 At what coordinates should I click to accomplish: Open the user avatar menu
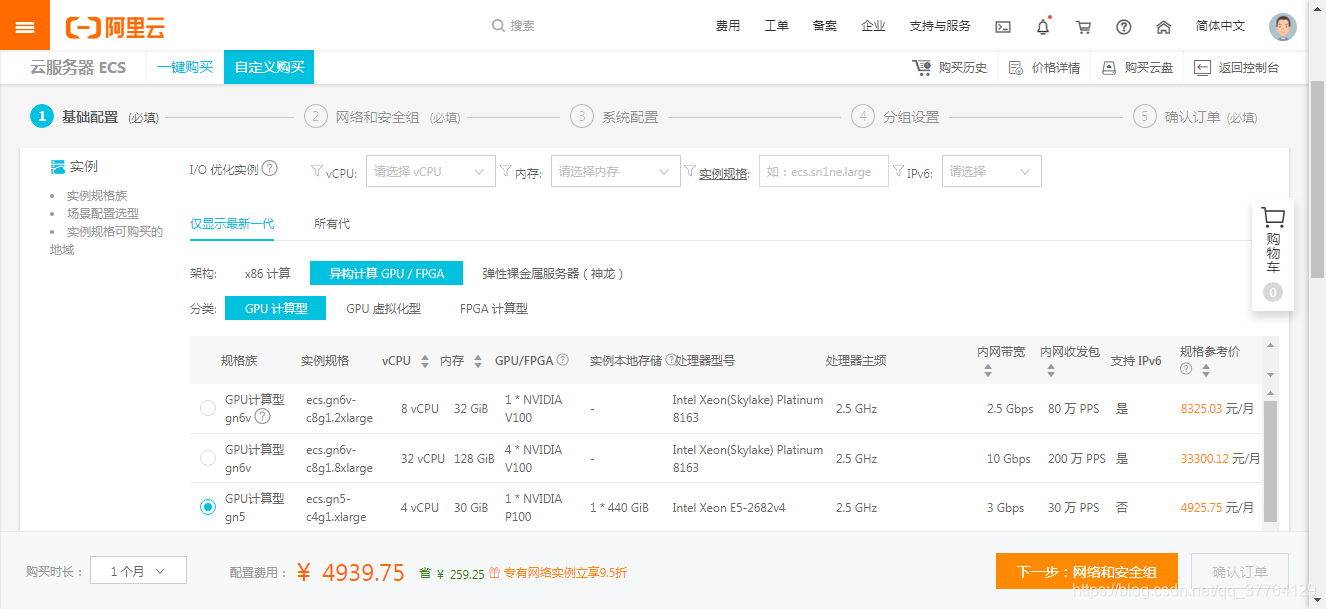pos(1283,27)
